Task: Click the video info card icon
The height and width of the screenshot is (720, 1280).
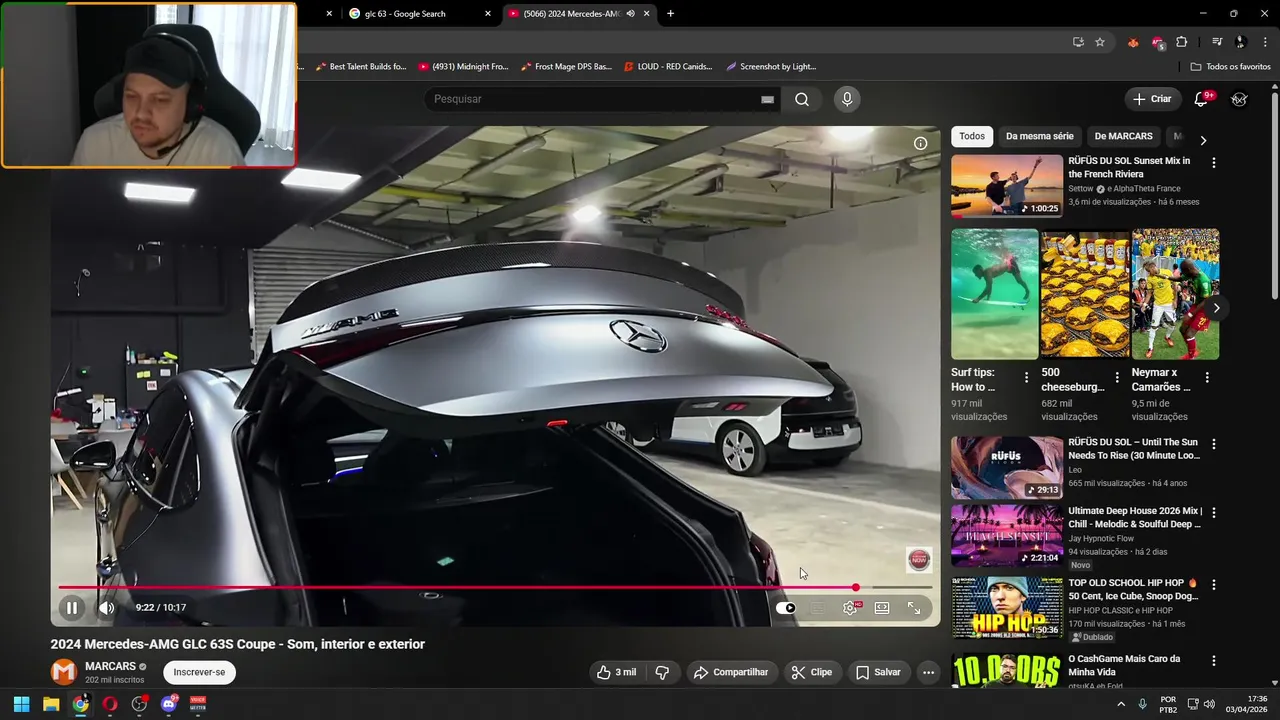Action: pyautogui.click(x=920, y=143)
